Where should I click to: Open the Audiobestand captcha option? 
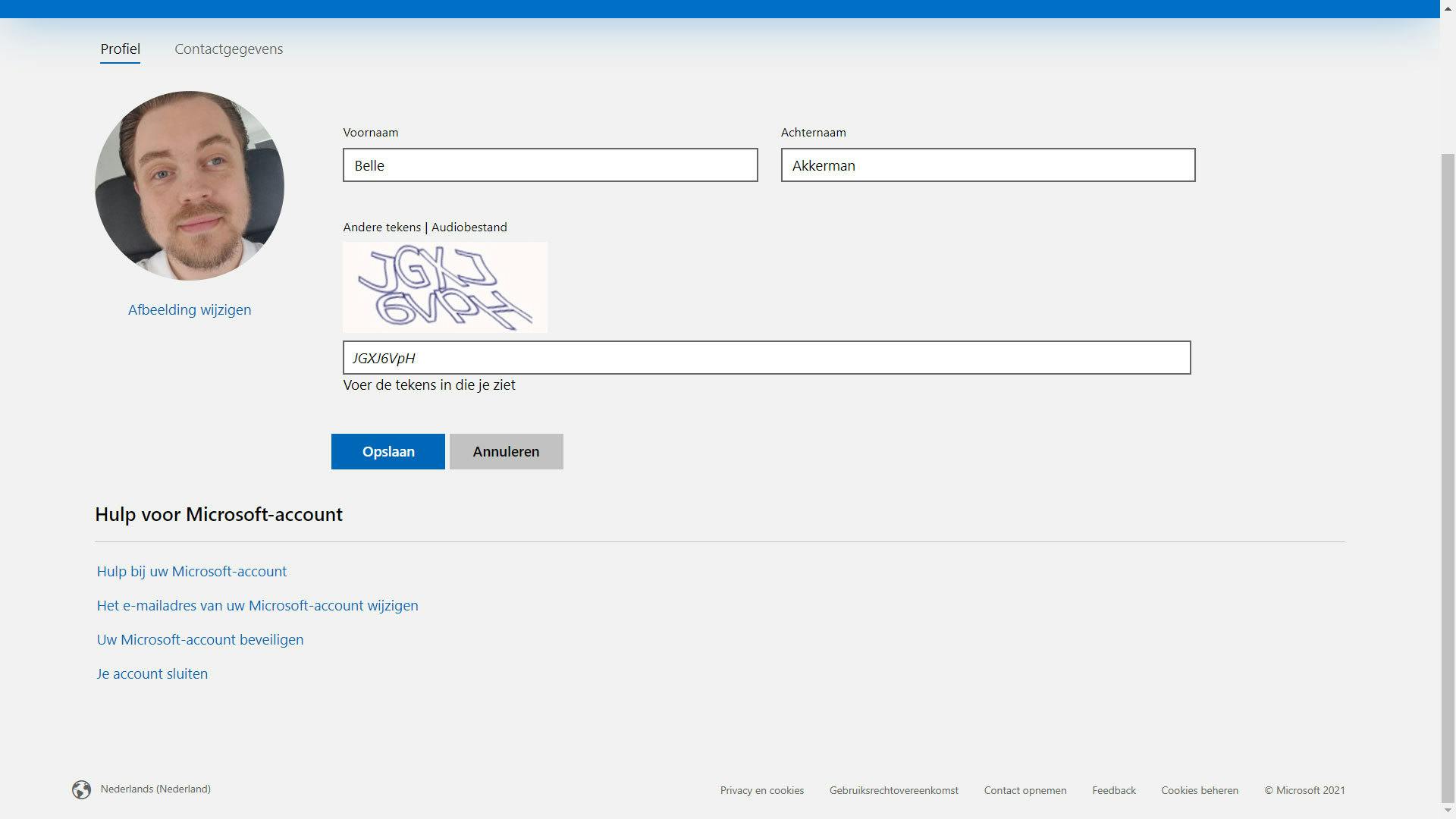[469, 227]
